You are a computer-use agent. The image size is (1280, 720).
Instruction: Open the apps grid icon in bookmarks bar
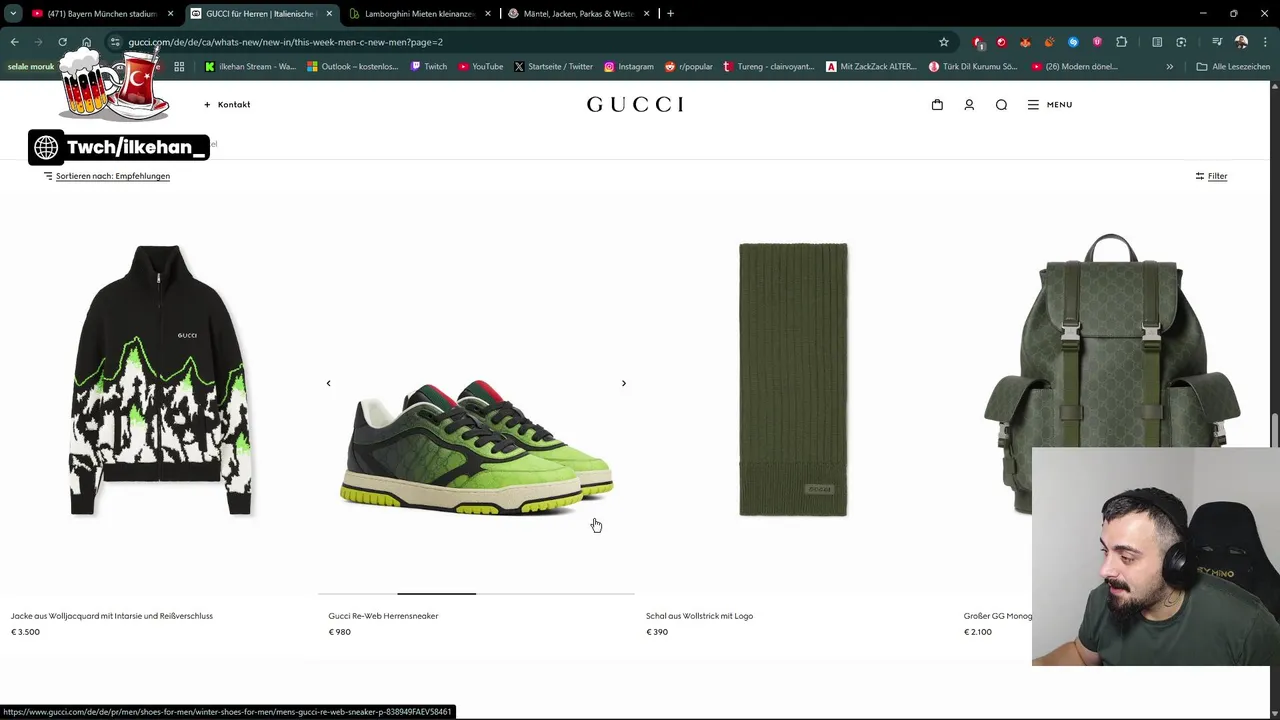(x=179, y=67)
